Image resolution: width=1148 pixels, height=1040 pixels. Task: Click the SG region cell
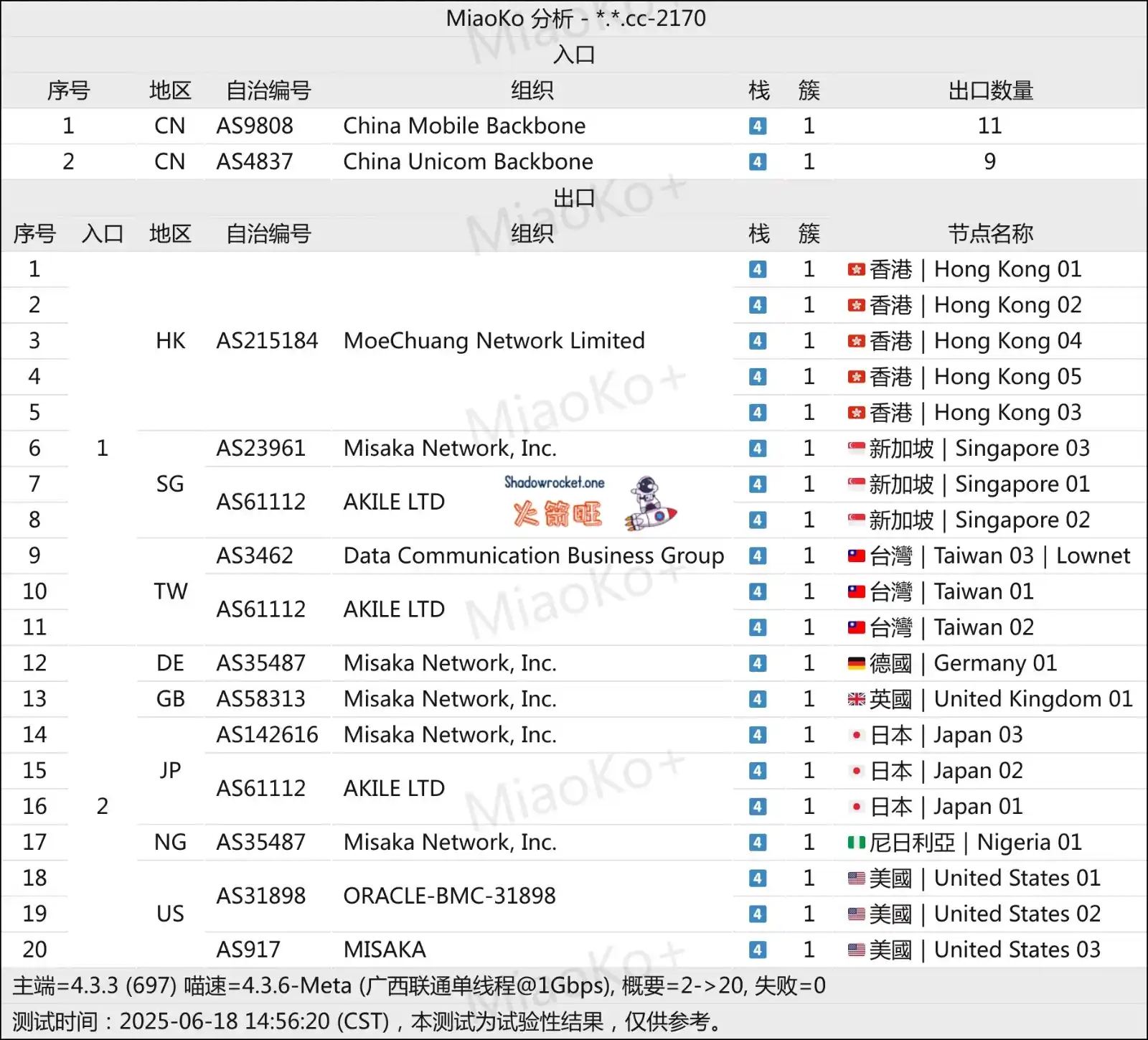pos(171,484)
